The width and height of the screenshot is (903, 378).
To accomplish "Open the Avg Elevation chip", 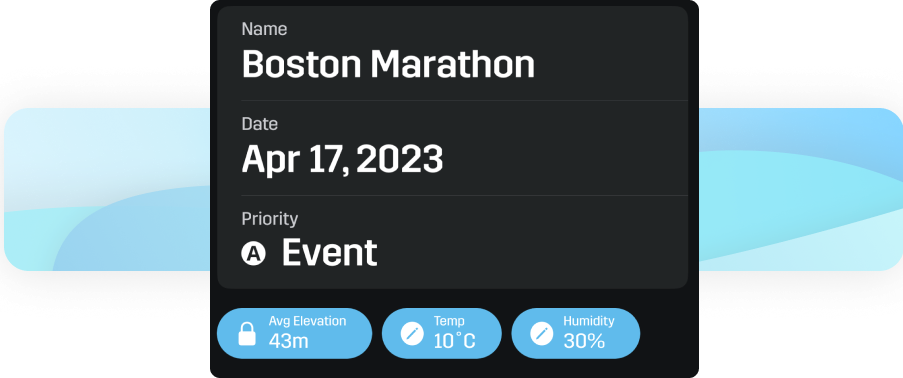I will coord(294,334).
